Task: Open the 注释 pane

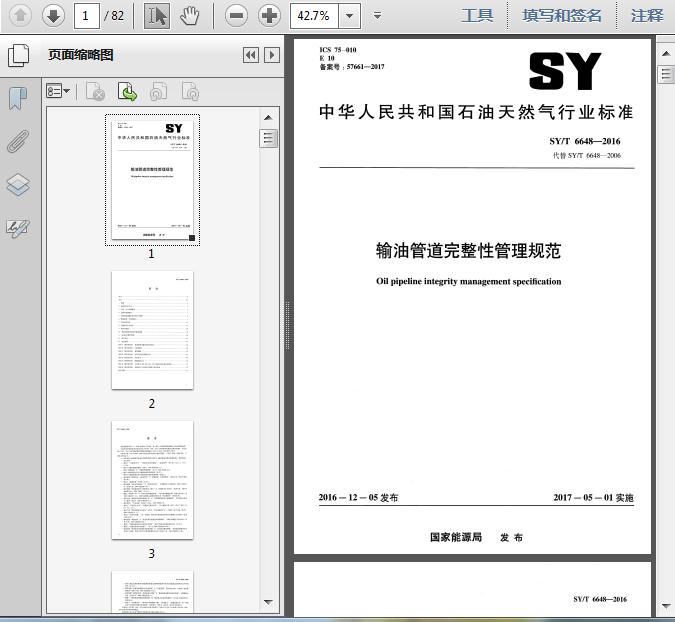Action: (647, 16)
